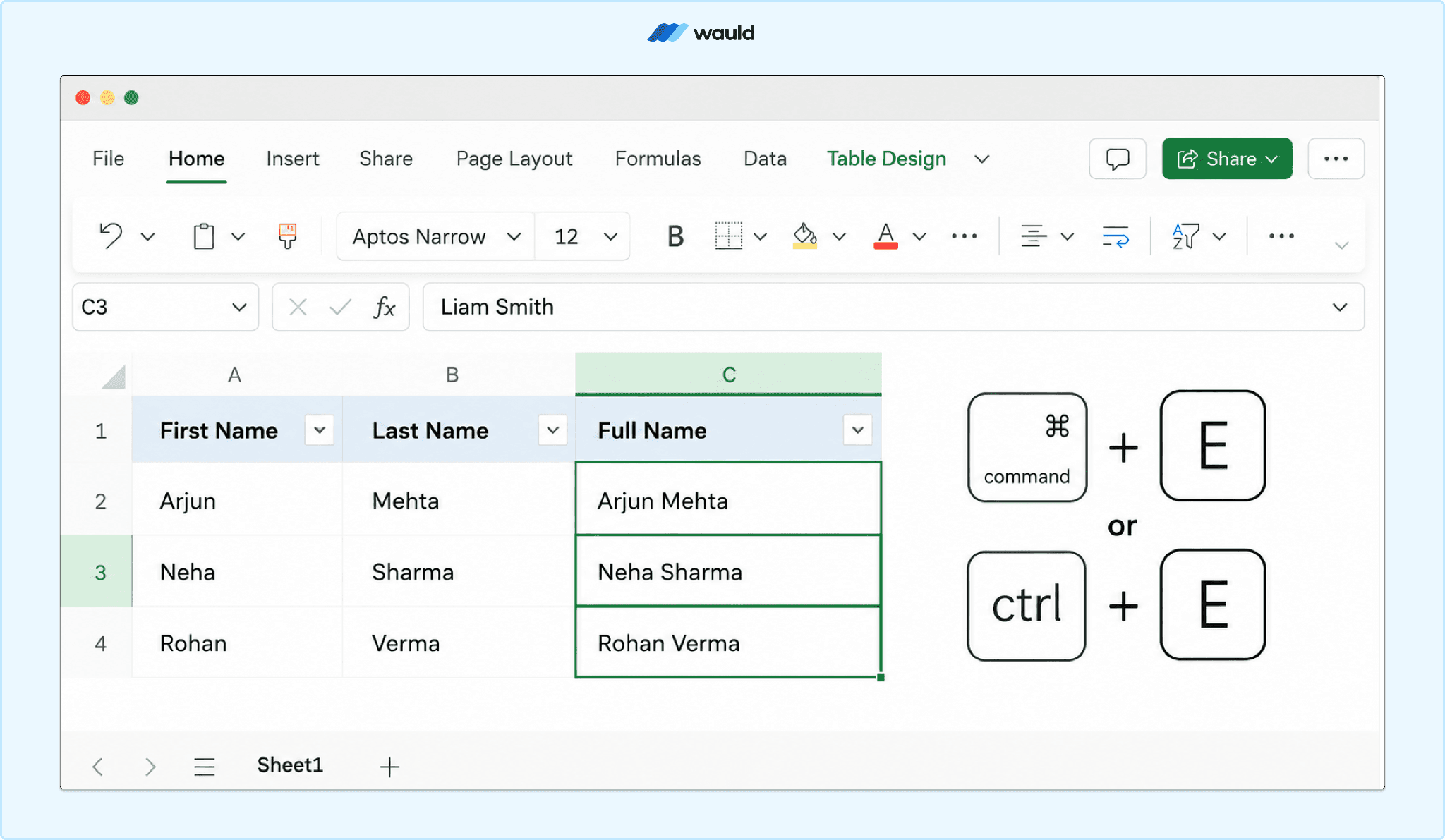Open the Share ribbon tab
This screenshot has width=1445, height=840.
click(x=386, y=159)
